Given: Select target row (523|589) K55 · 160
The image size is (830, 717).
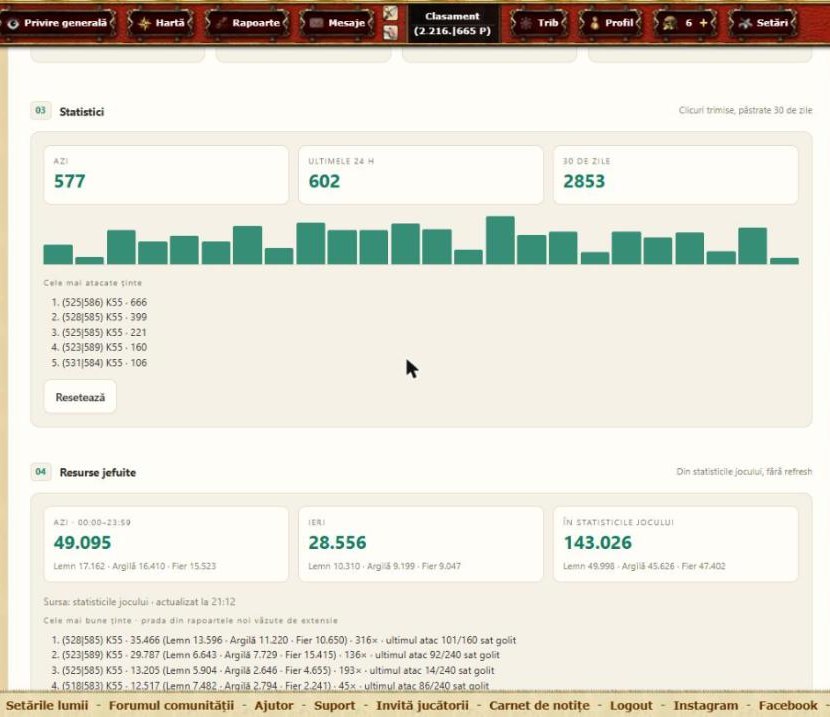Looking at the screenshot, I should (x=100, y=347).
